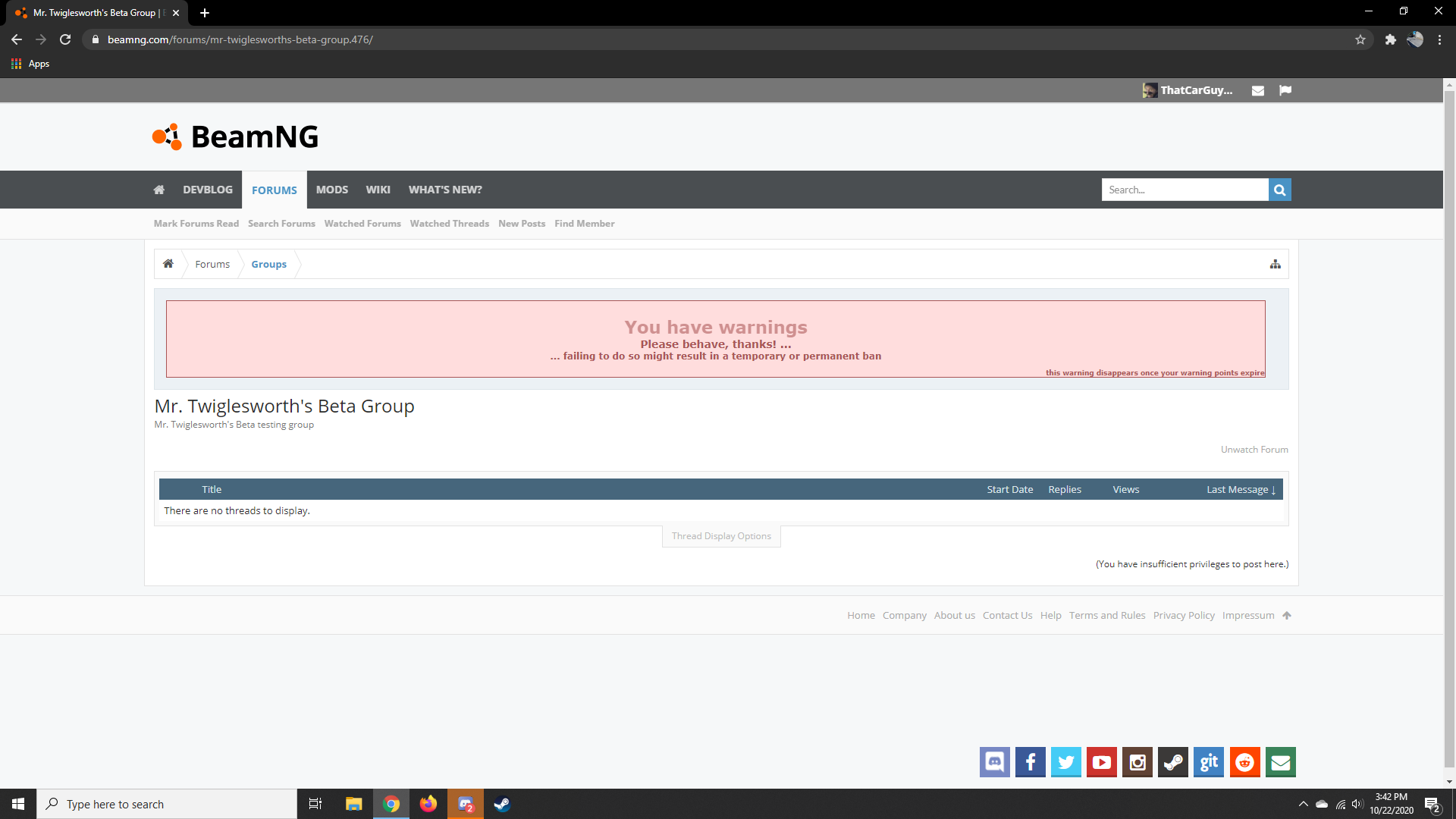Click the Steam social icon
The image size is (1456, 819).
[x=1173, y=762]
